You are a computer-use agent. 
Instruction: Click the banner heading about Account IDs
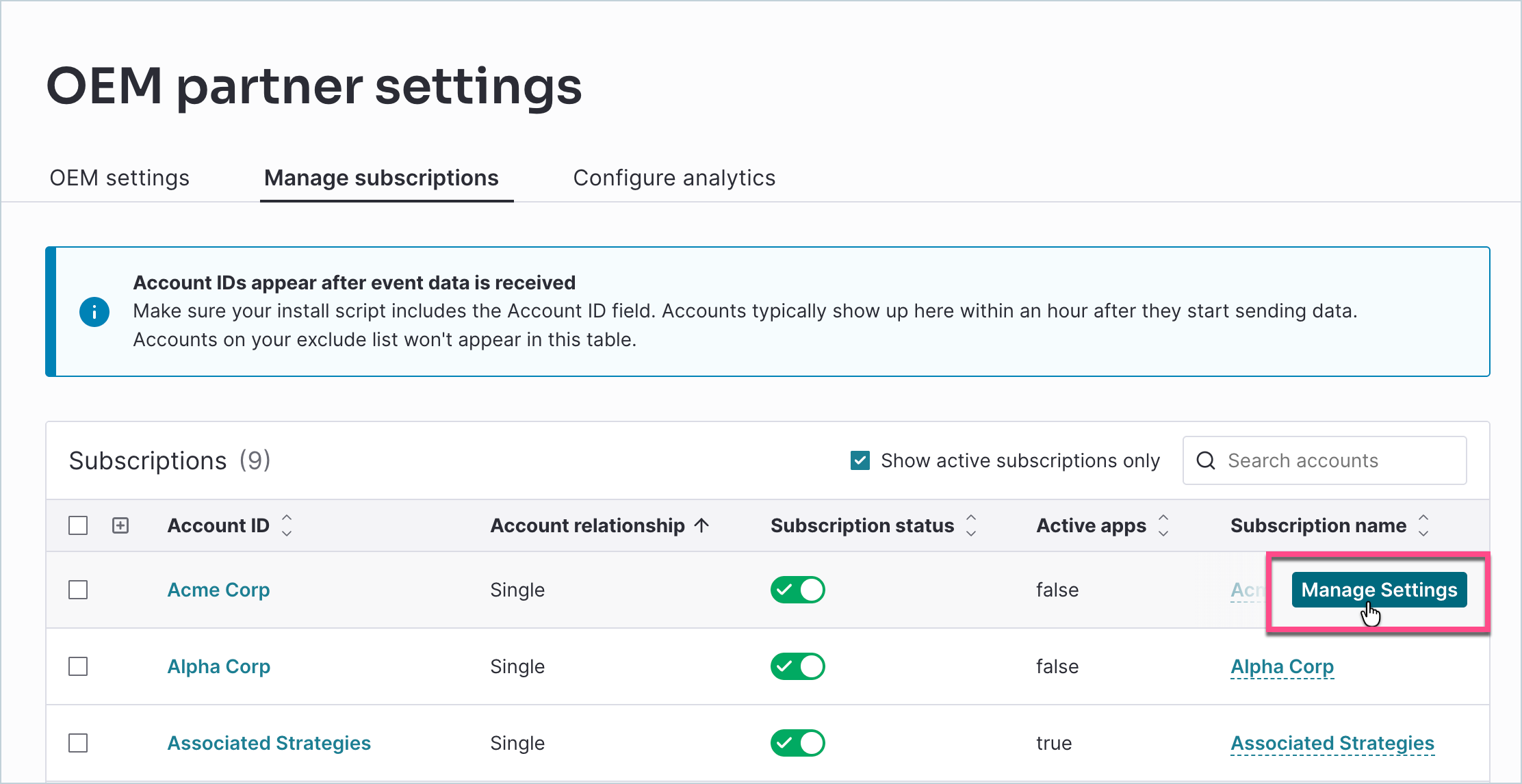click(354, 283)
